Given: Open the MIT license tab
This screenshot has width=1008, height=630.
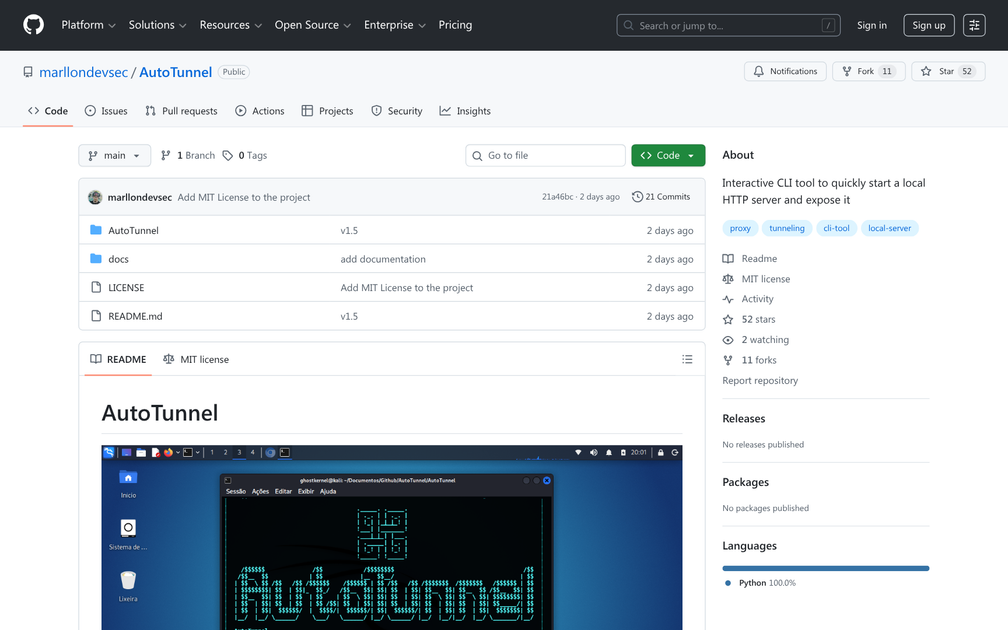Looking at the screenshot, I should [x=196, y=359].
